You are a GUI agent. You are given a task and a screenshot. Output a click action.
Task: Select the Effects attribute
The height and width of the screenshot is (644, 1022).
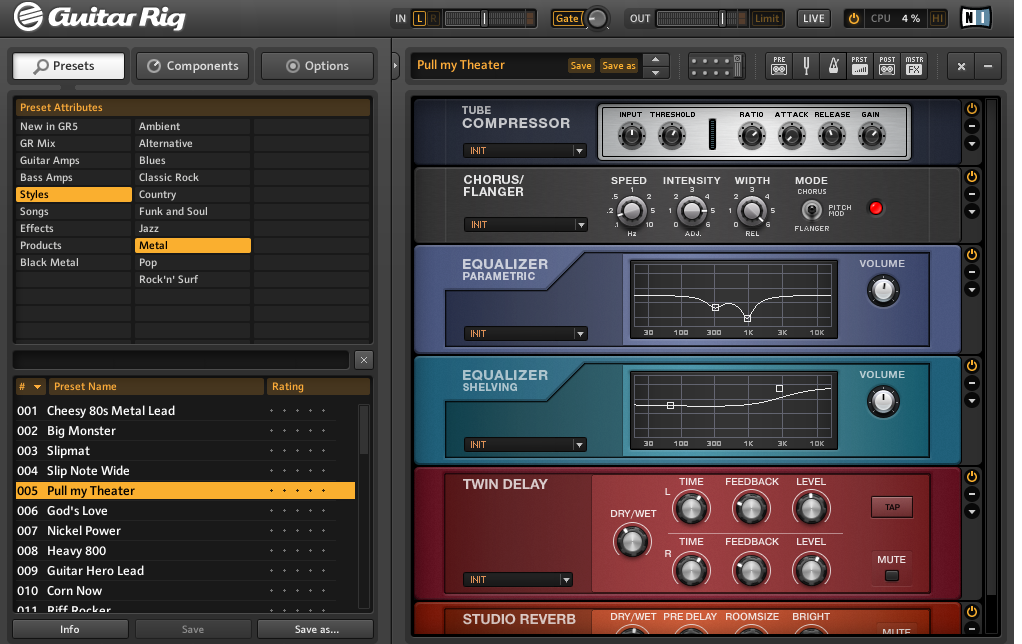pyautogui.click(x=74, y=228)
